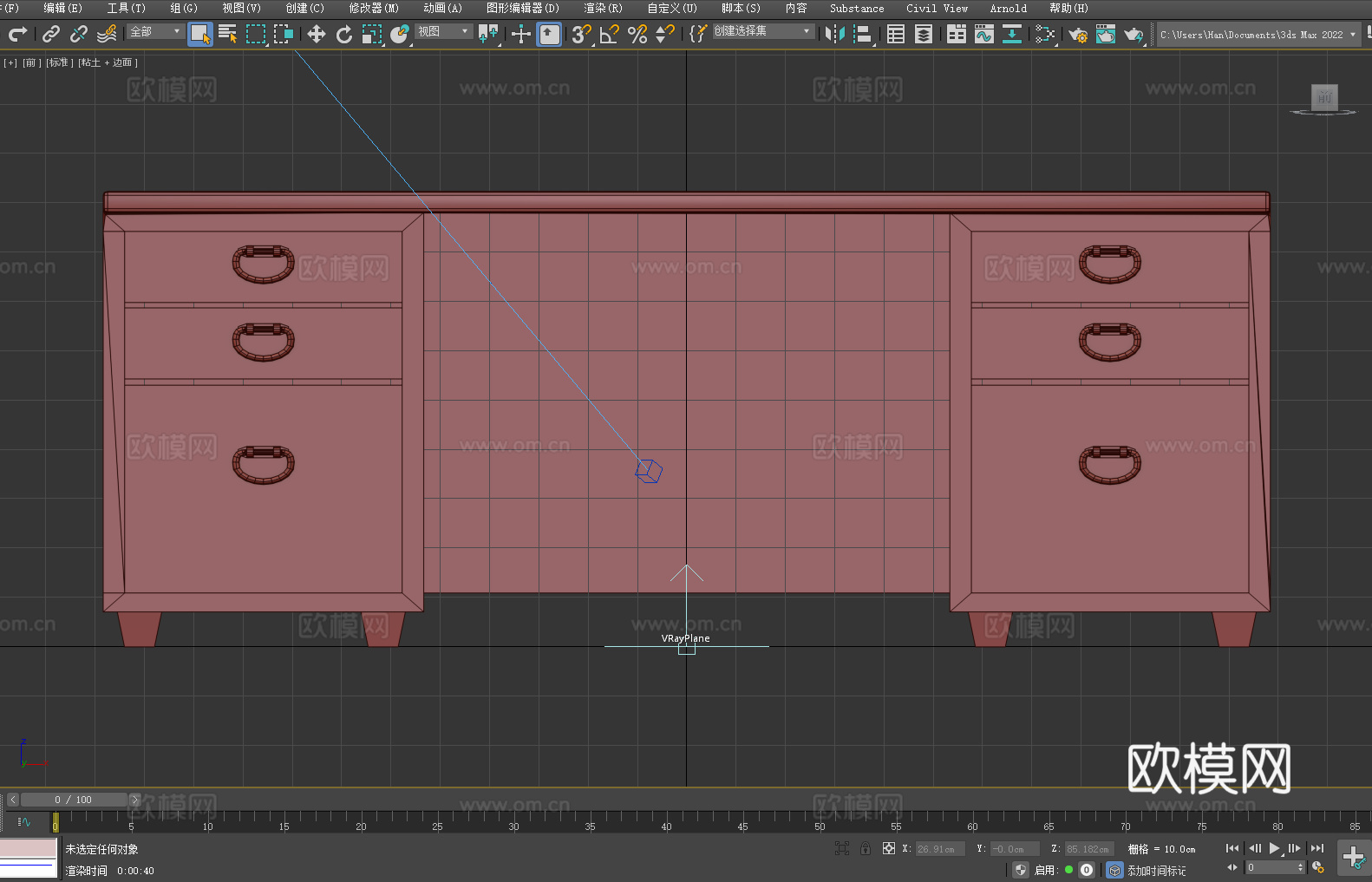The image size is (1372, 882).
Task: Click the Z coordinate field
Action: point(1089,849)
